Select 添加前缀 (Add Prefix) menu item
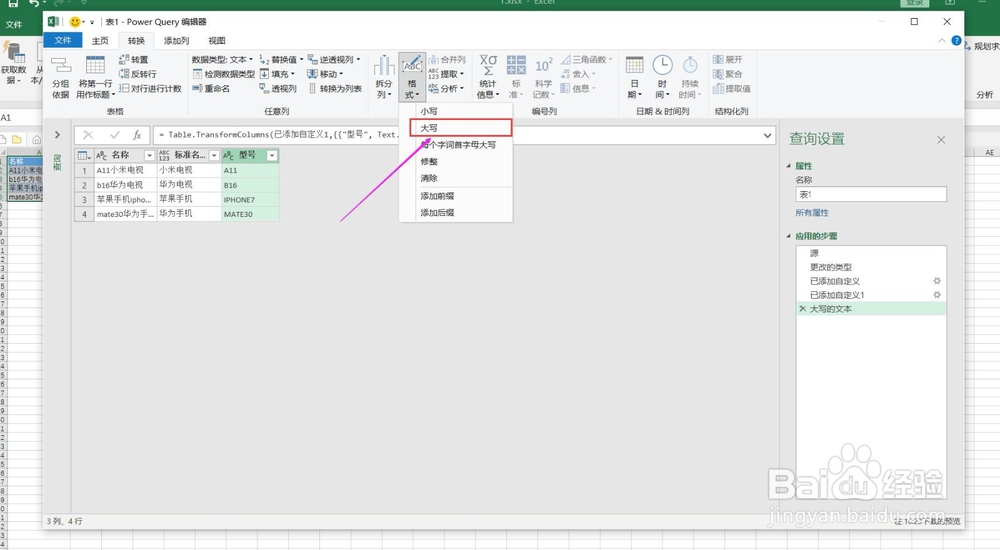Image resolution: width=1000 pixels, height=550 pixels. pyautogui.click(x=456, y=196)
